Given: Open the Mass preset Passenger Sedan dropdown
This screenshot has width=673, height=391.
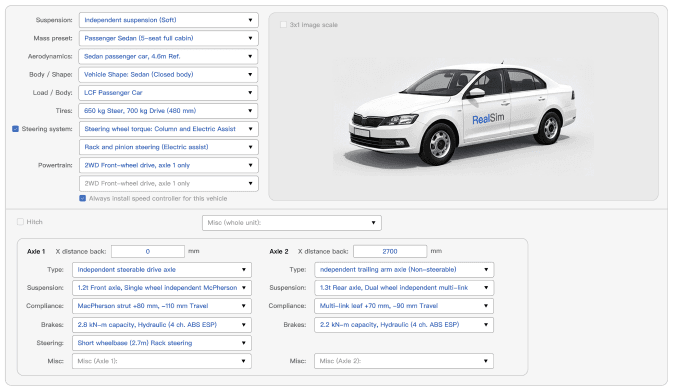Looking at the screenshot, I should (x=168, y=38).
